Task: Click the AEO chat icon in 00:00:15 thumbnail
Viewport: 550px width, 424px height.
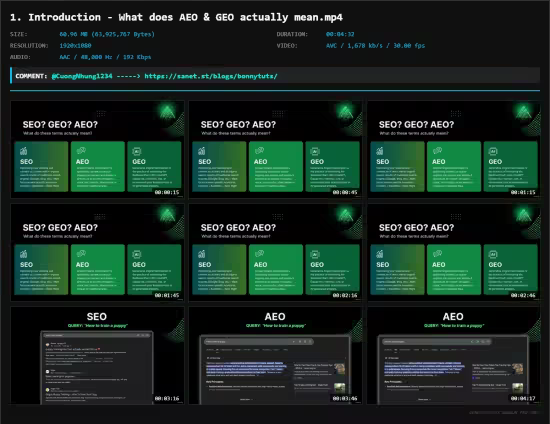Action: [x=81, y=151]
